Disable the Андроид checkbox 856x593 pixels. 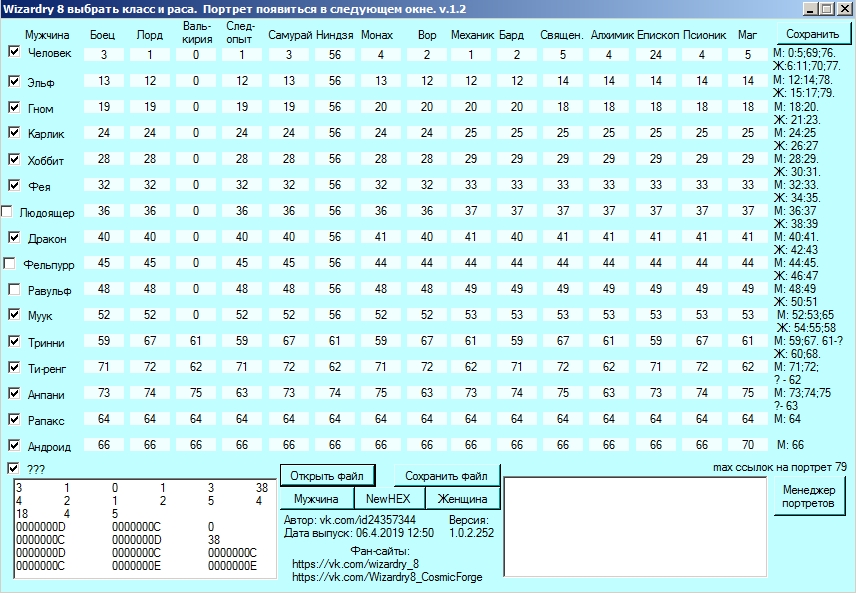tap(14, 446)
